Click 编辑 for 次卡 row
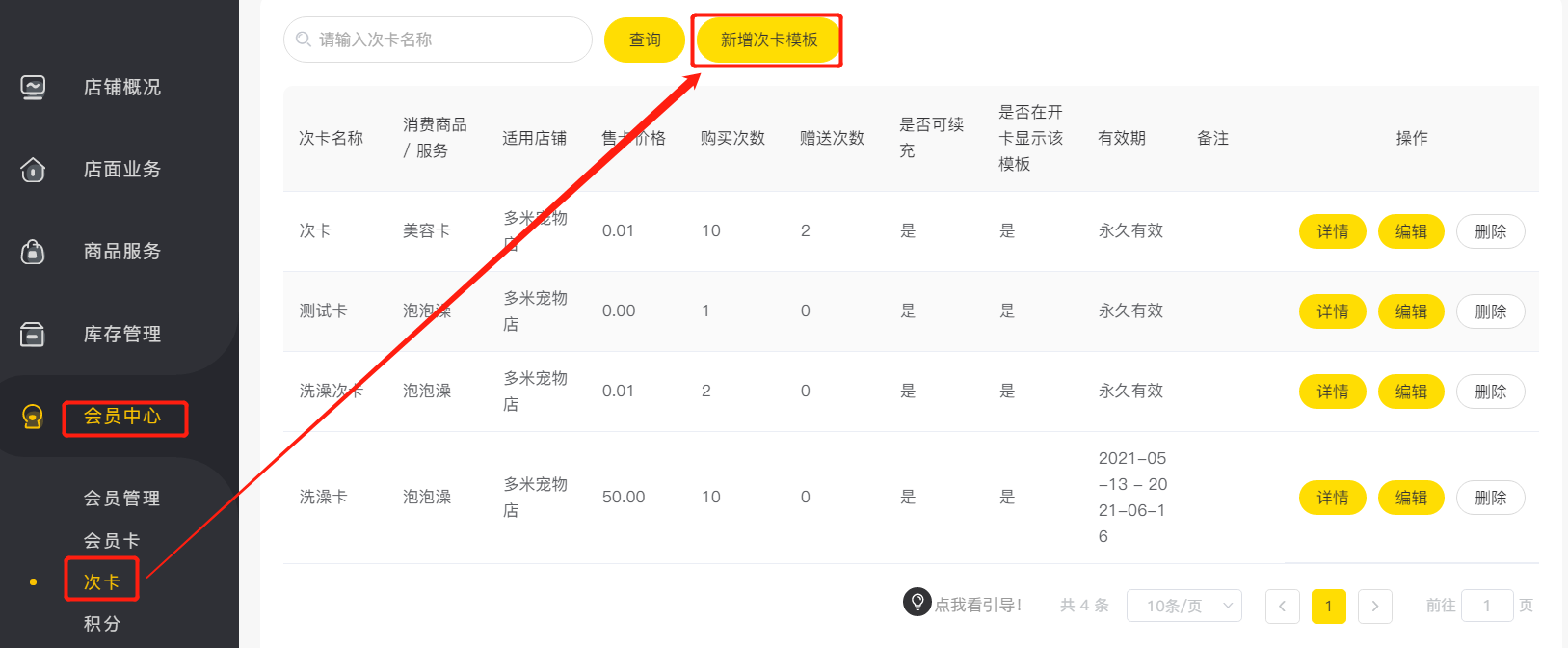This screenshot has width=1568, height=648. tap(1411, 231)
